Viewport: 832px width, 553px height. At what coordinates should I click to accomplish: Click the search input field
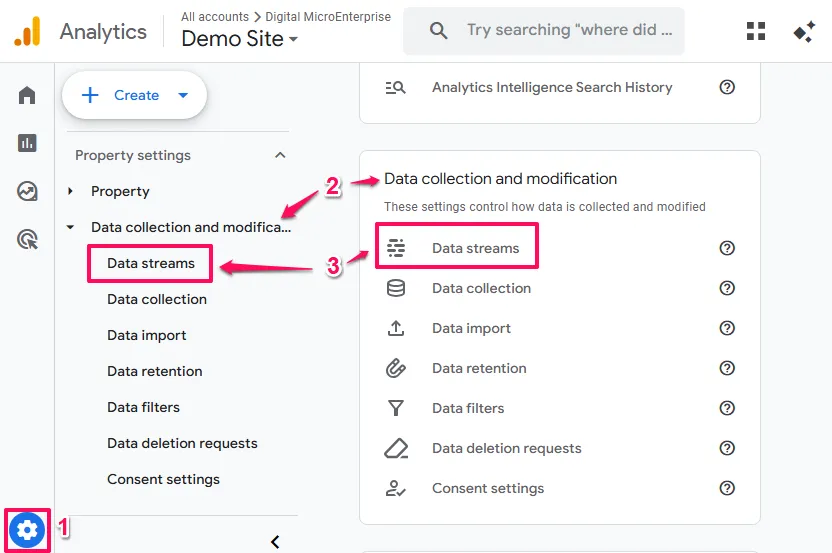pos(560,31)
